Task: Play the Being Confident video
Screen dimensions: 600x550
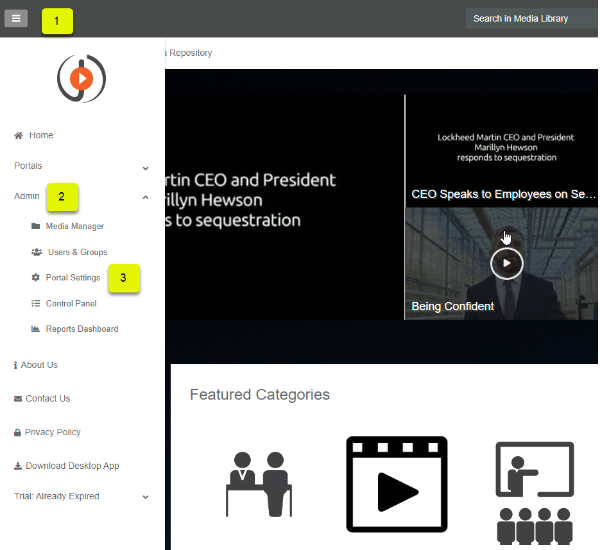Action: 506,263
